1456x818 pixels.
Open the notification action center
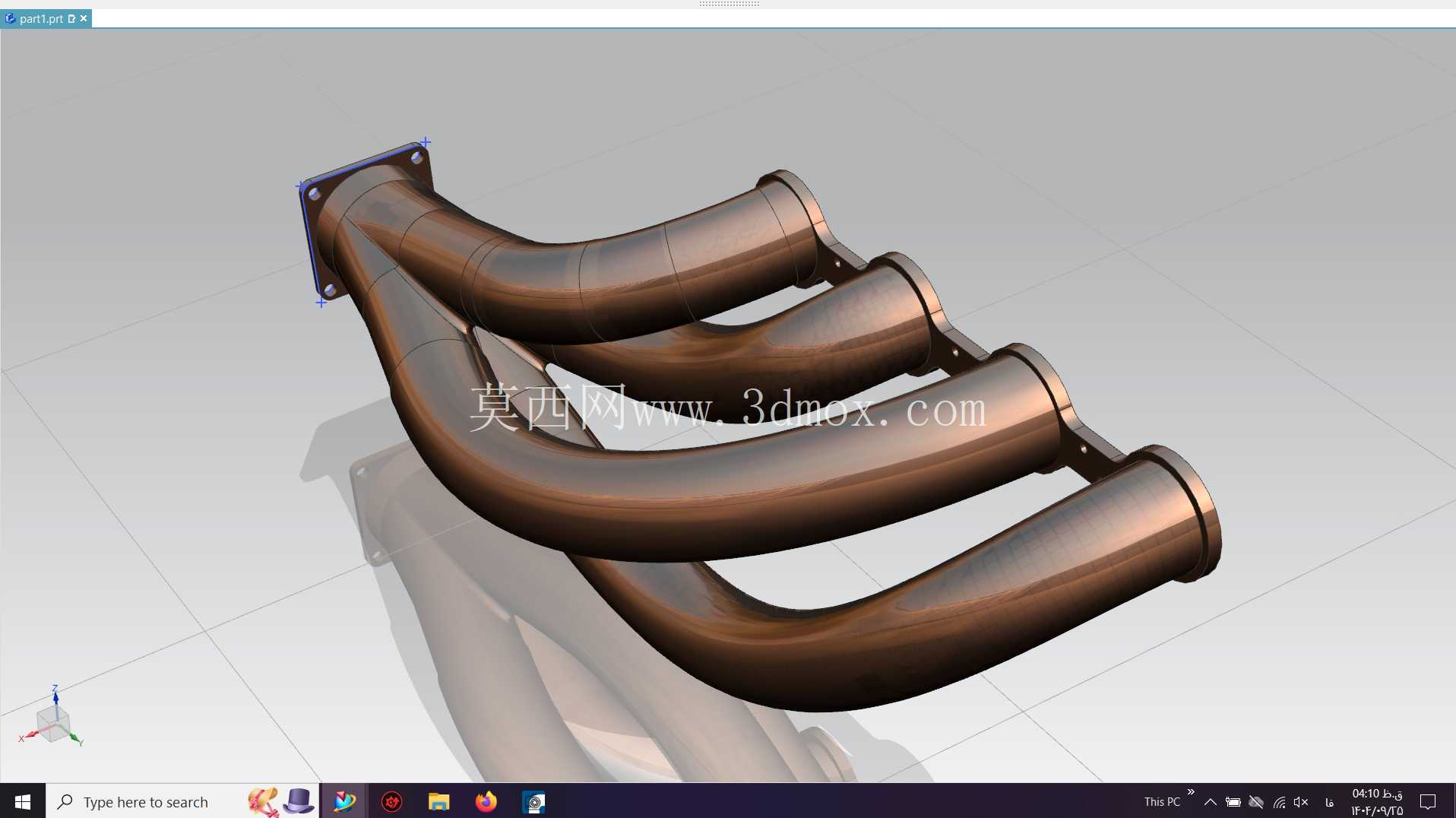pyautogui.click(x=1428, y=802)
